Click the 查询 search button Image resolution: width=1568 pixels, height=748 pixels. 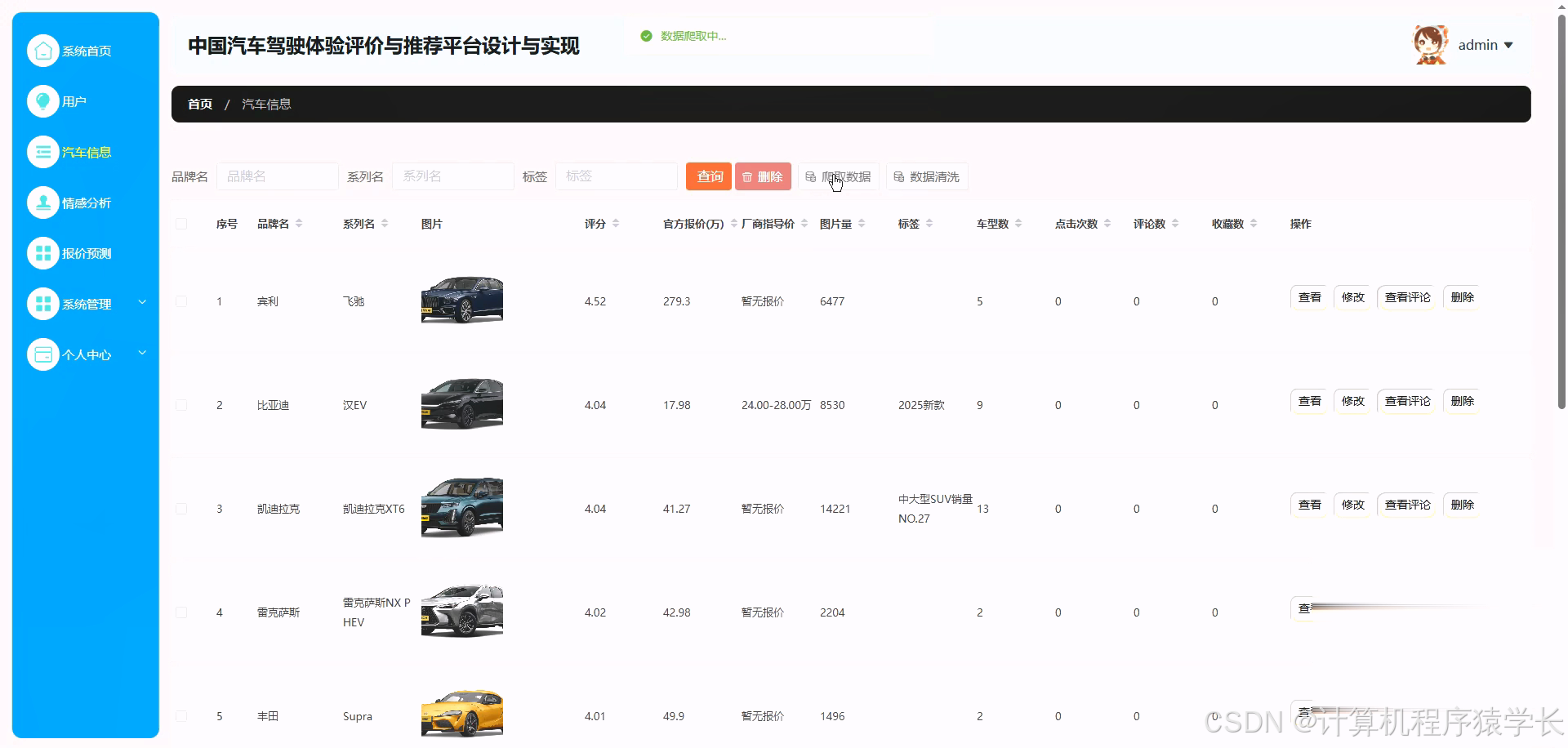tap(708, 176)
